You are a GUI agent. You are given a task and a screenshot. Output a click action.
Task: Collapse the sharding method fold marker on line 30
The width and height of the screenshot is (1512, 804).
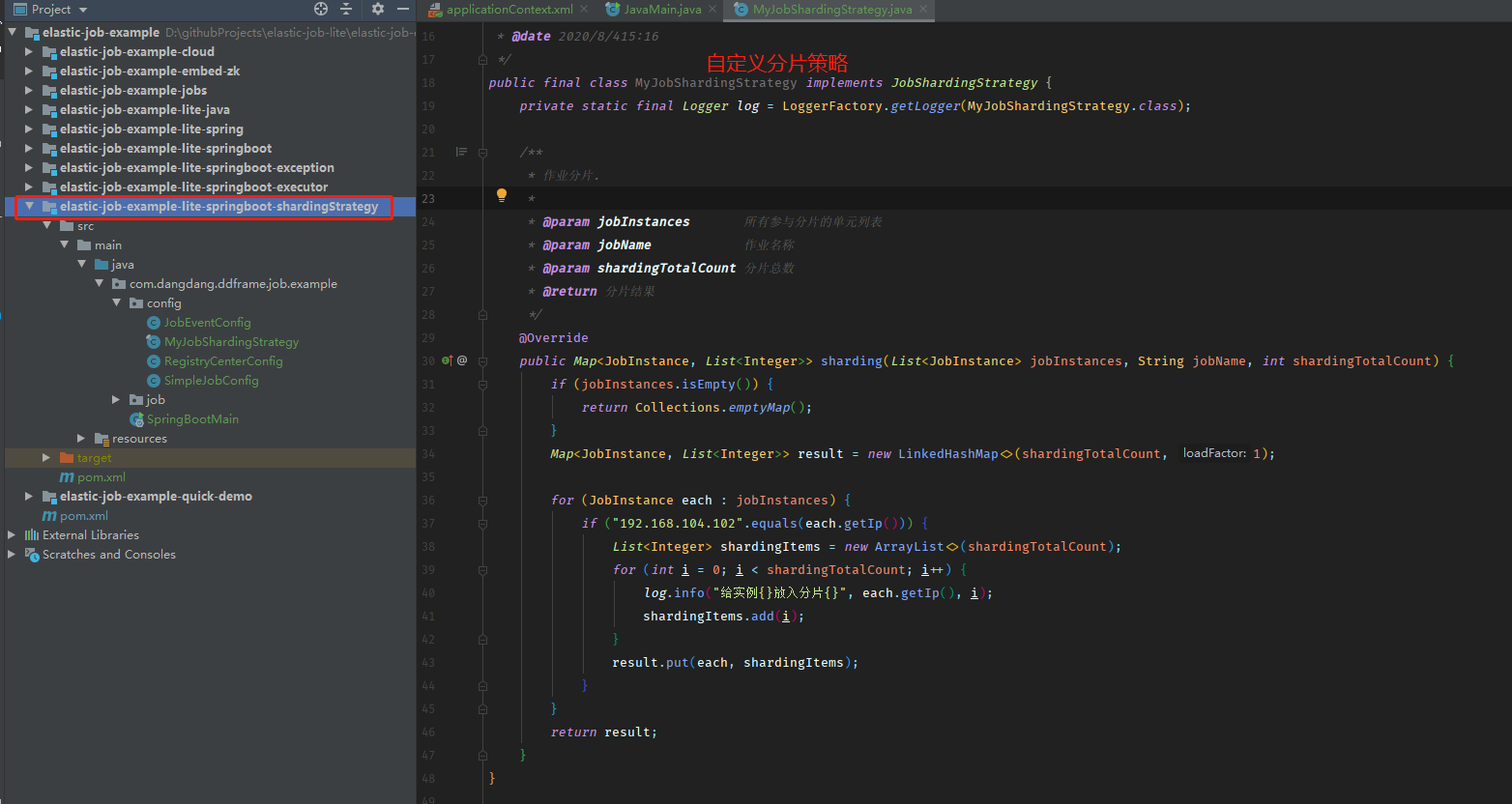482,360
